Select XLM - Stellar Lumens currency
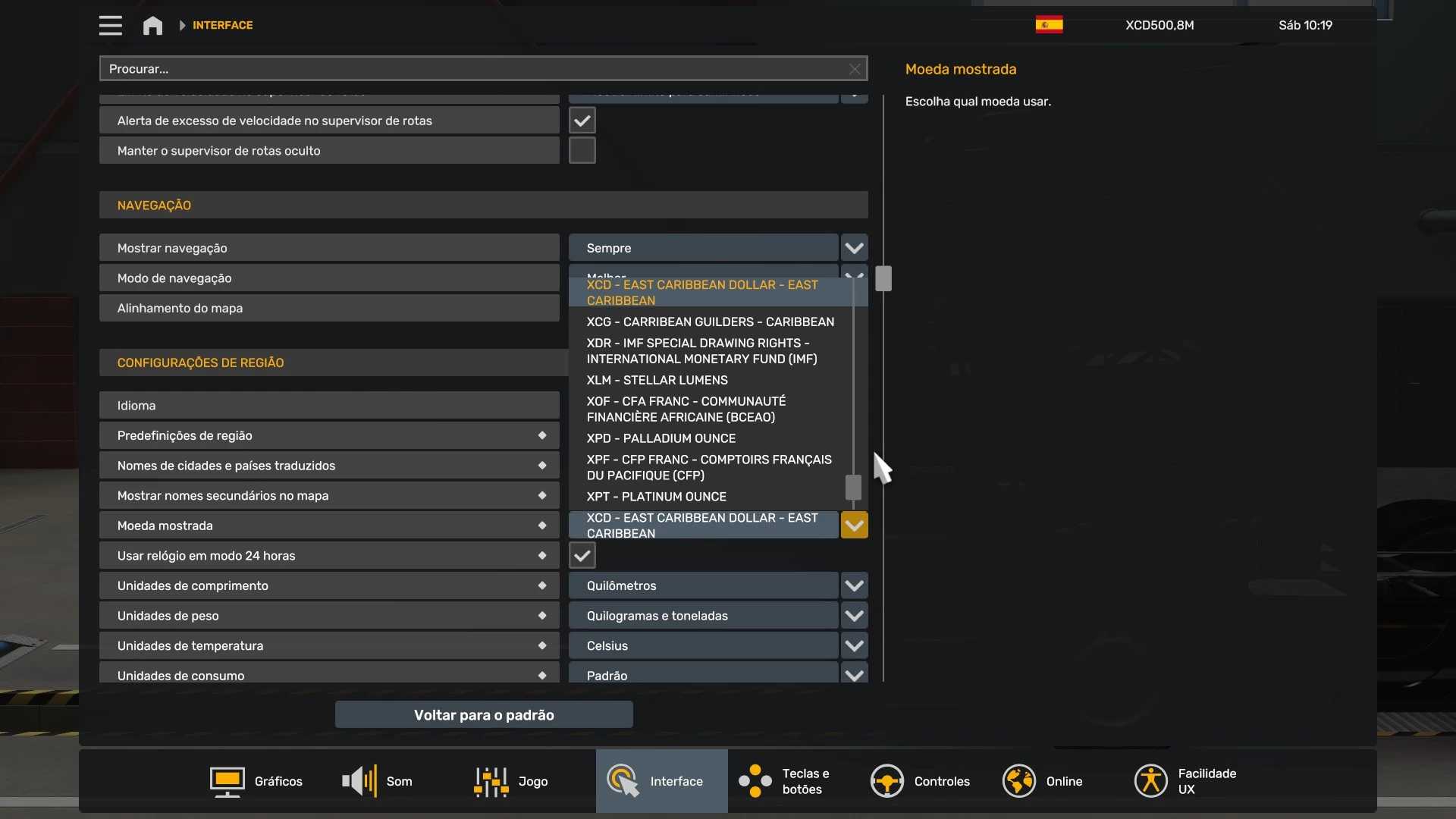The height and width of the screenshot is (819, 1456). point(657,380)
